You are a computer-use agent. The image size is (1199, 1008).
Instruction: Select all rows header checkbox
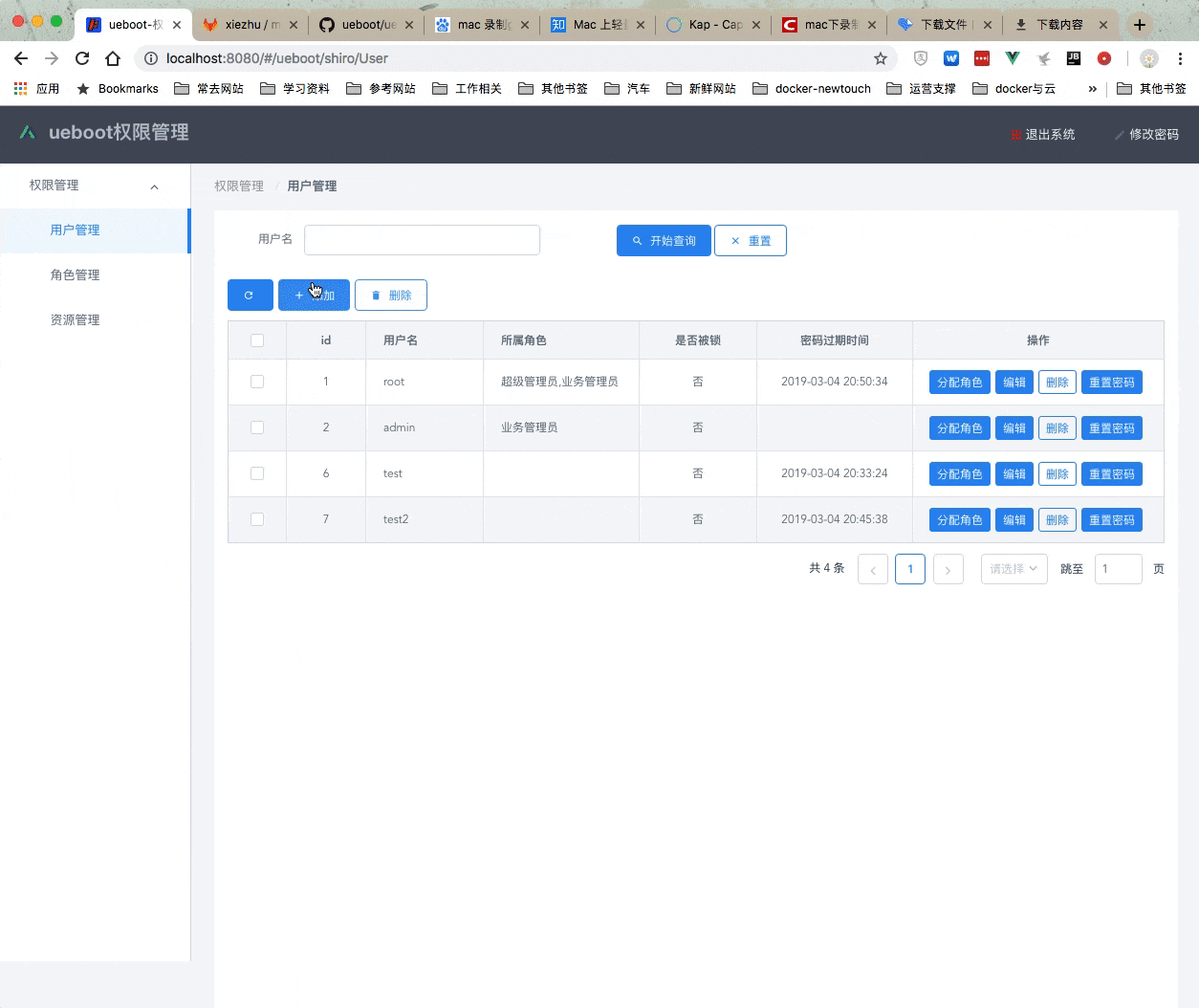[x=257, y=340]
